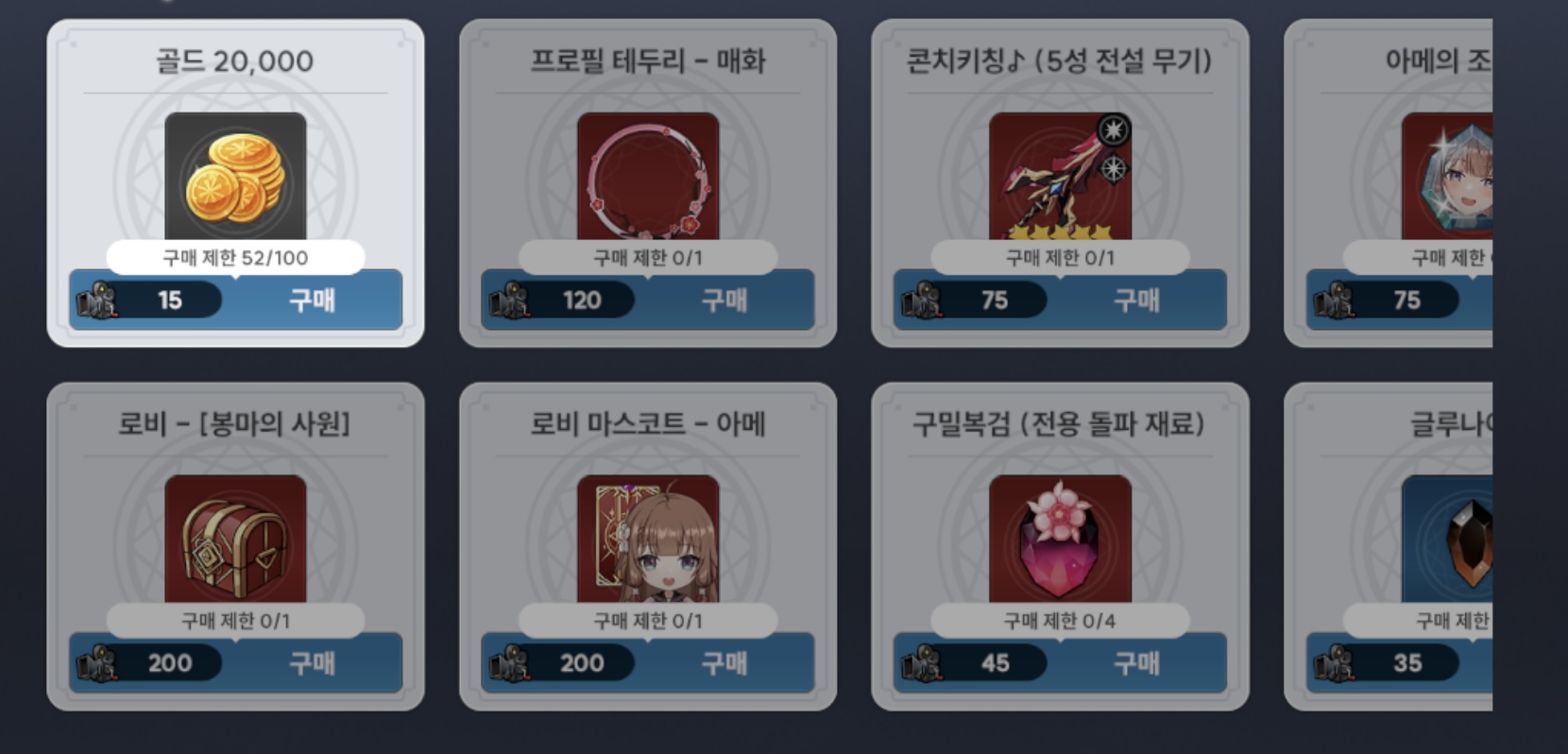Viewport: 1568px width, 754px height.
Task: Select the plum blossom profile frame icon
Action: point(648,177)
